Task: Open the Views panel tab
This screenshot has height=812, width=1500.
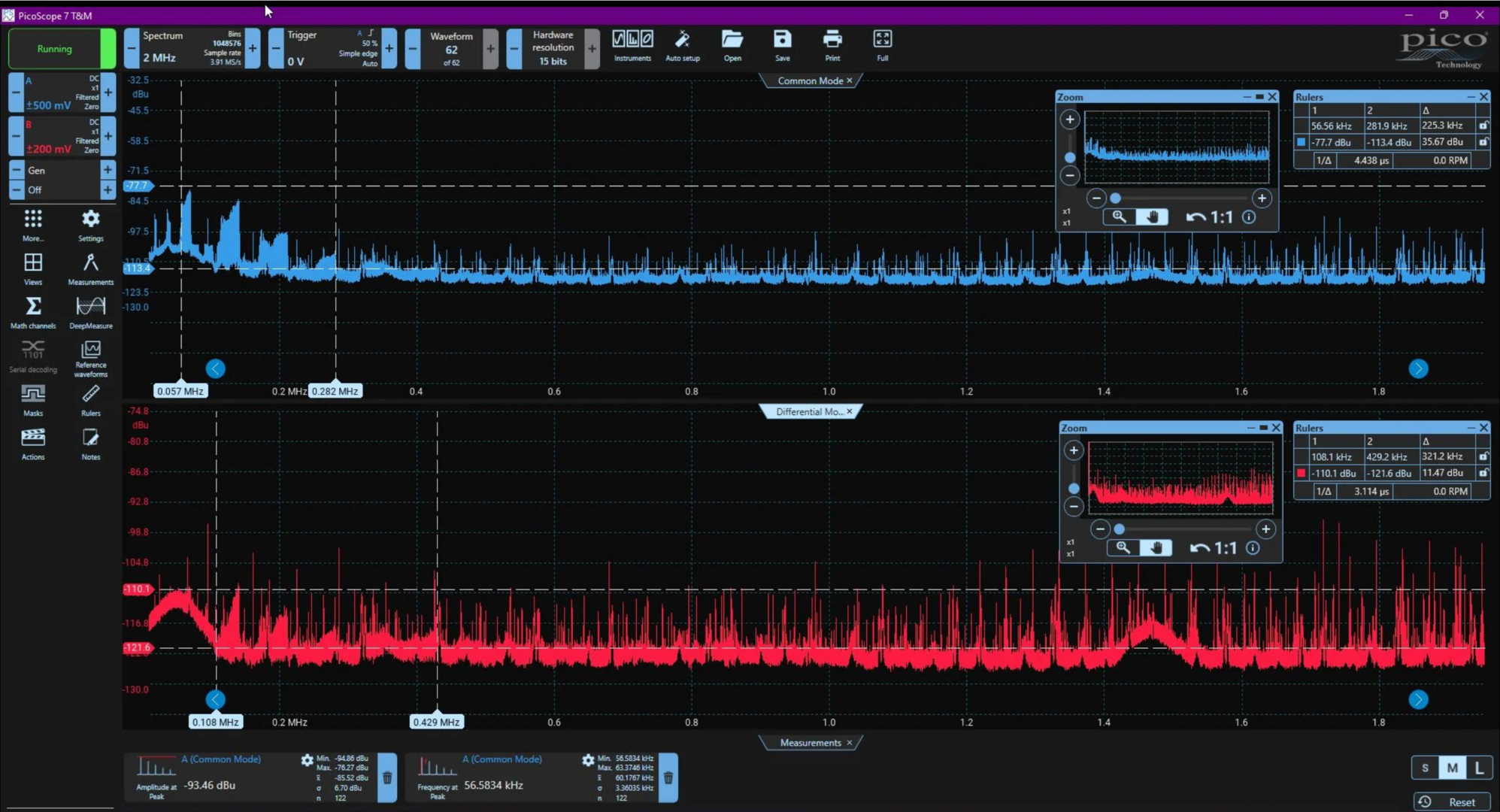Action: coord(33,268)
